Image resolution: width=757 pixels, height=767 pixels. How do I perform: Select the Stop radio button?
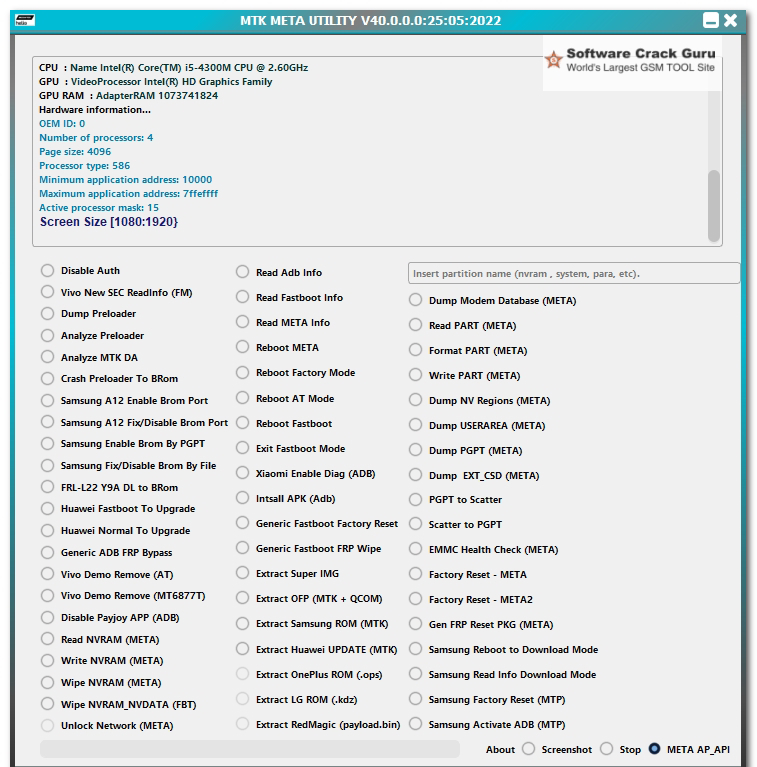607,749
